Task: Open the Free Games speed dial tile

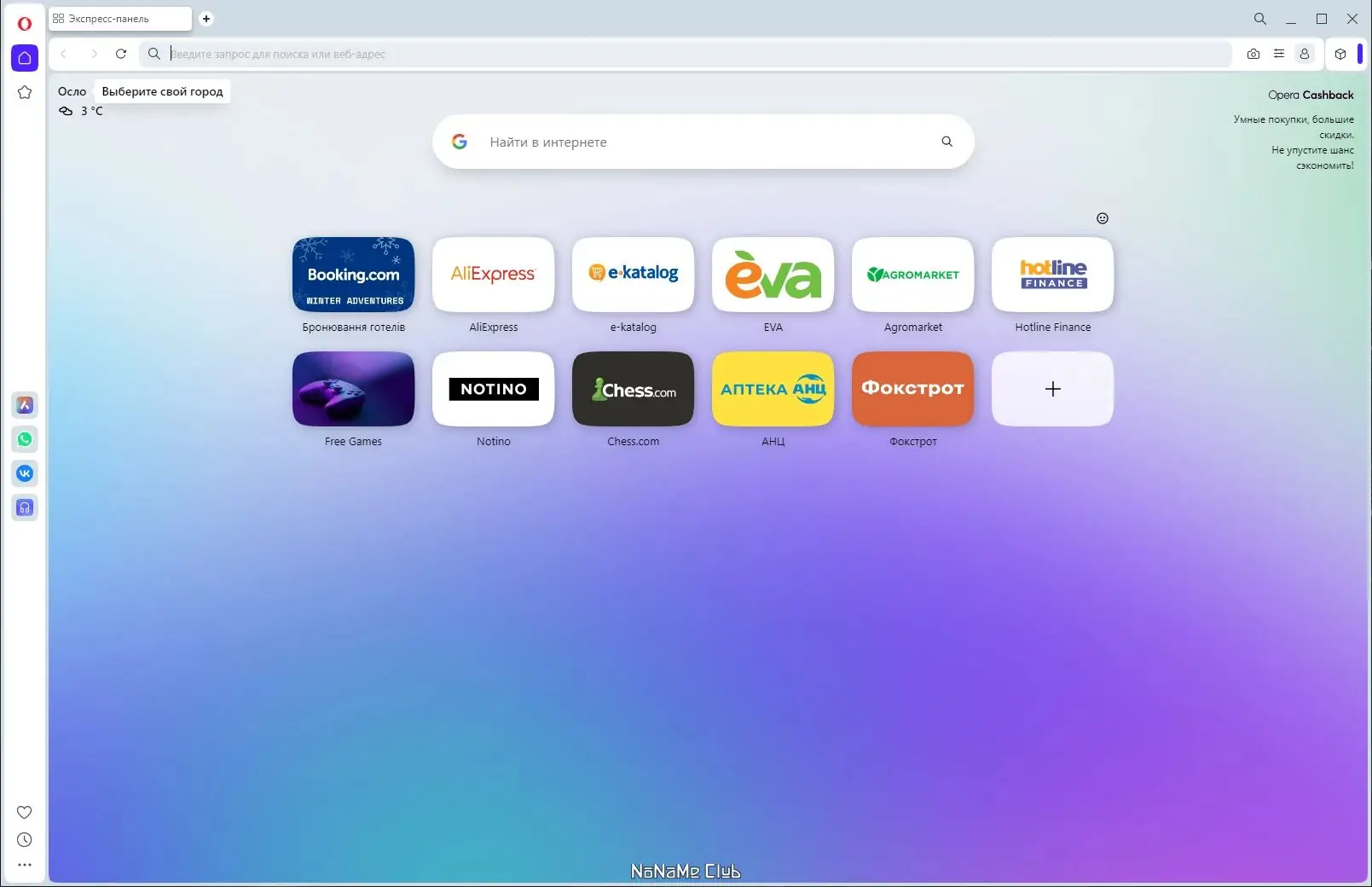Action: point(354,389)
